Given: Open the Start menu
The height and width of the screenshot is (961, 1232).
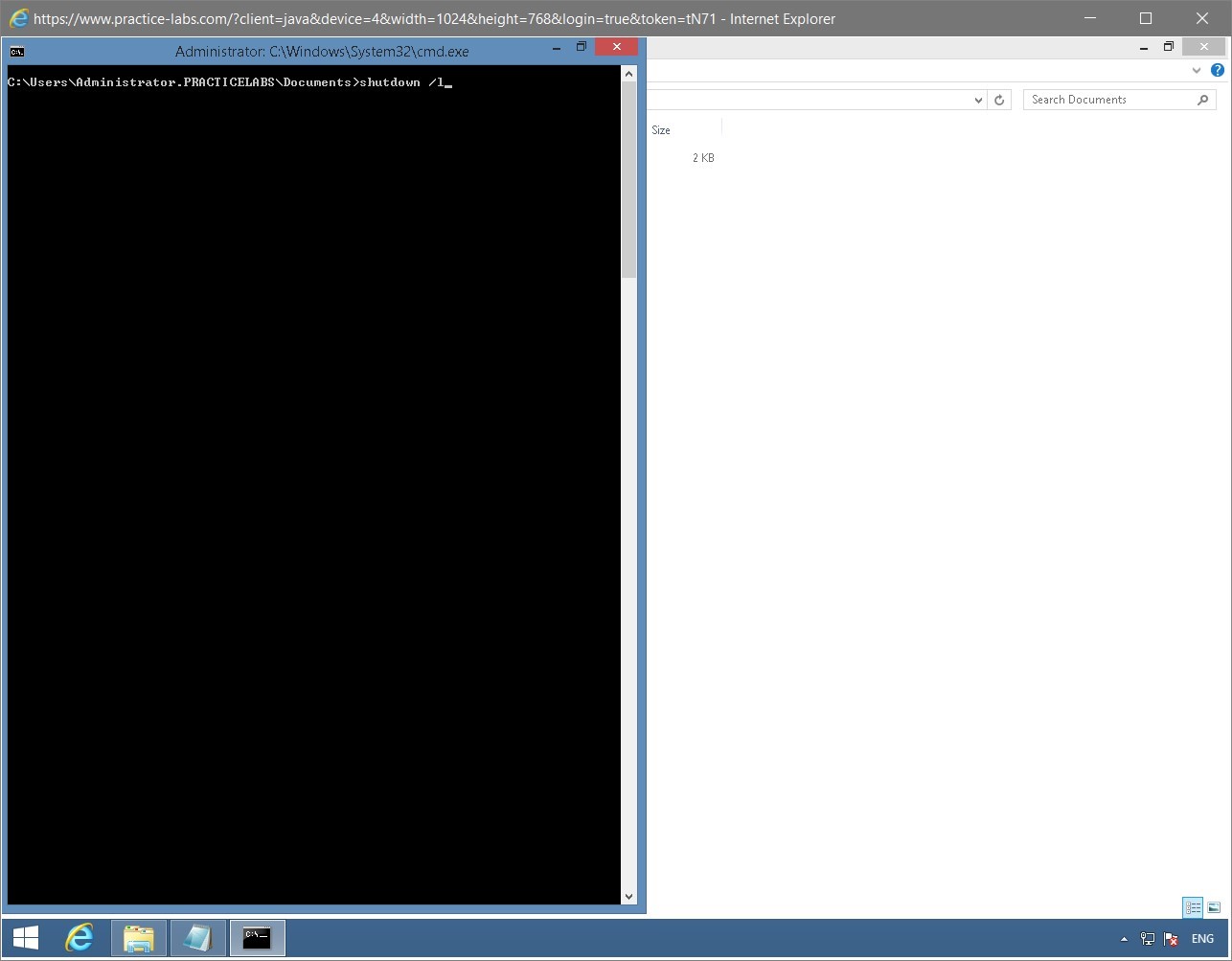Looking at the screenshot, I should pos(24,938).
